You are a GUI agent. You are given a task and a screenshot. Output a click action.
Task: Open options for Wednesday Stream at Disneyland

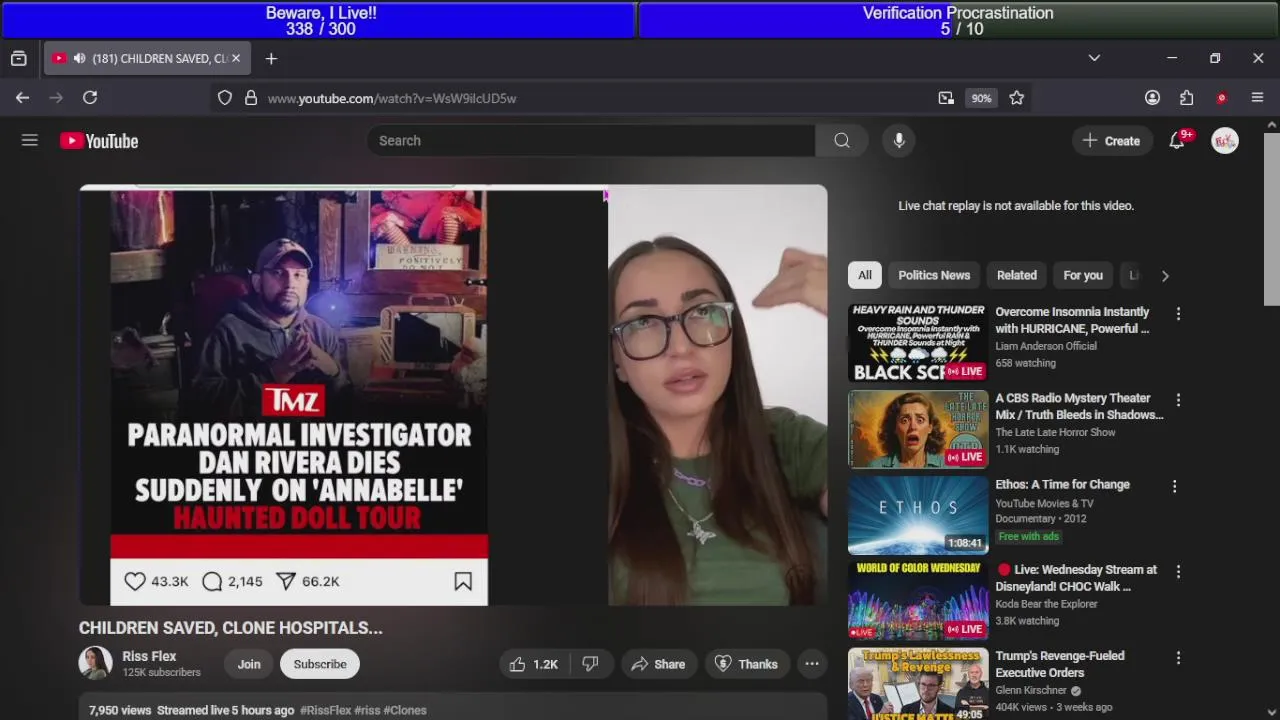click(x=1178, y=572)
